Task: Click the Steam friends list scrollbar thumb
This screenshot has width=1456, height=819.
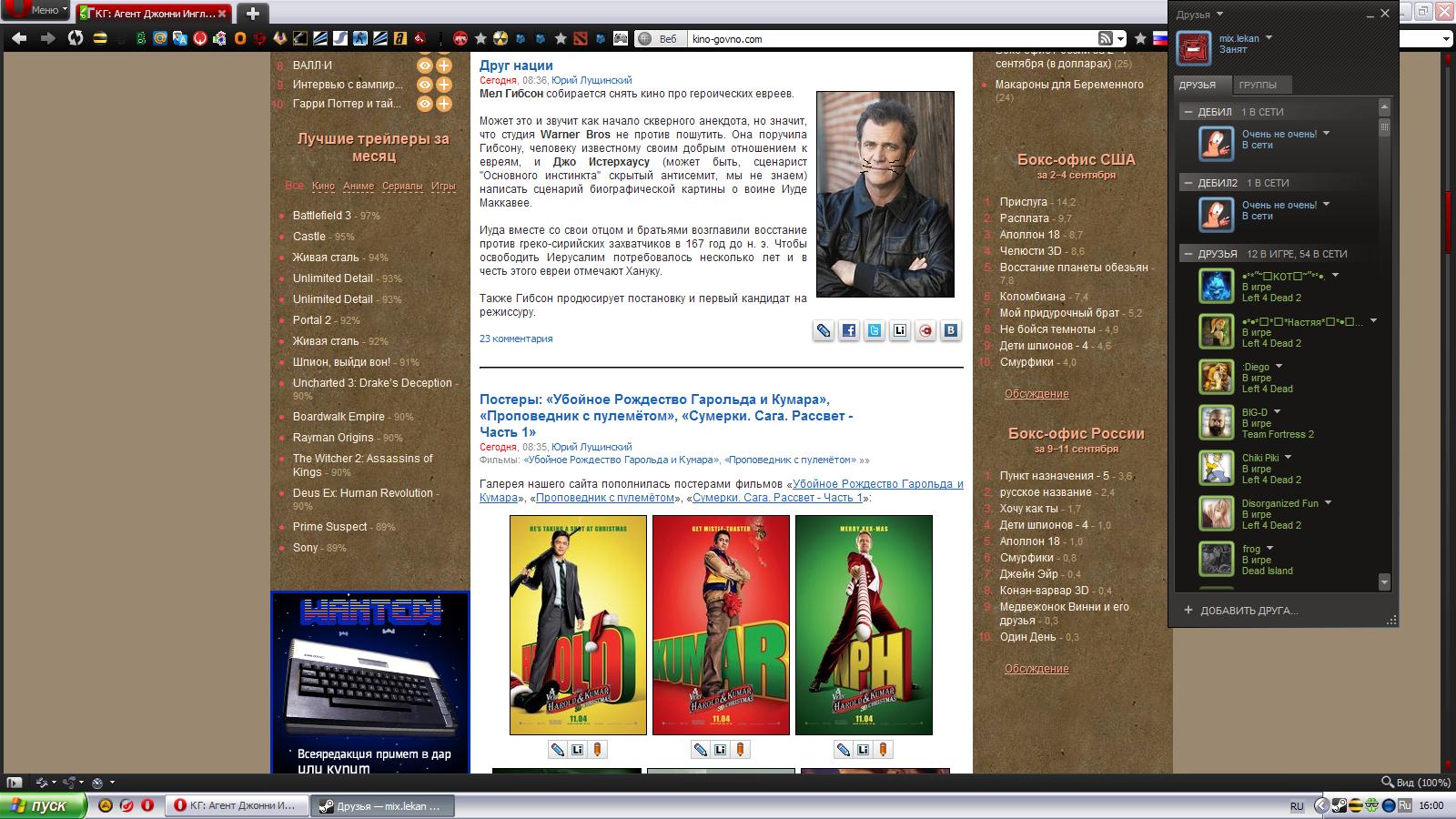Action: pos(1385,126)
